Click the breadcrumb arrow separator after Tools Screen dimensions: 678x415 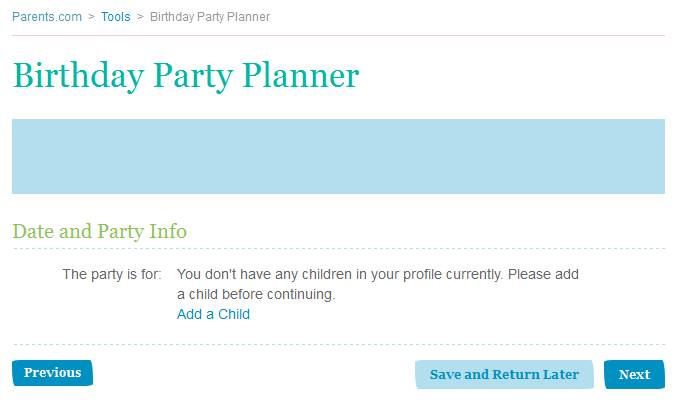coord(140,17)
